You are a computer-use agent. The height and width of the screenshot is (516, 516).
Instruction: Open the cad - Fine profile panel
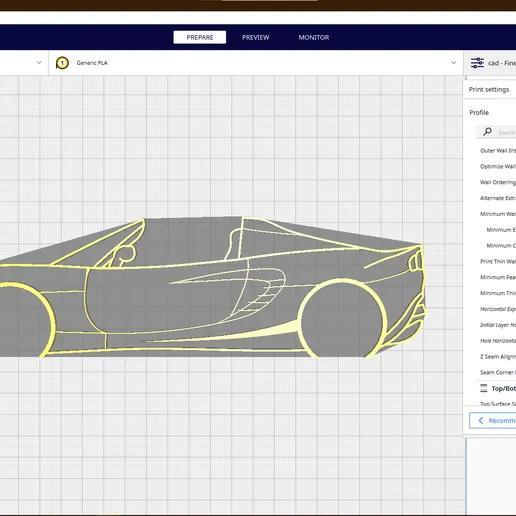tap(490, 63)
